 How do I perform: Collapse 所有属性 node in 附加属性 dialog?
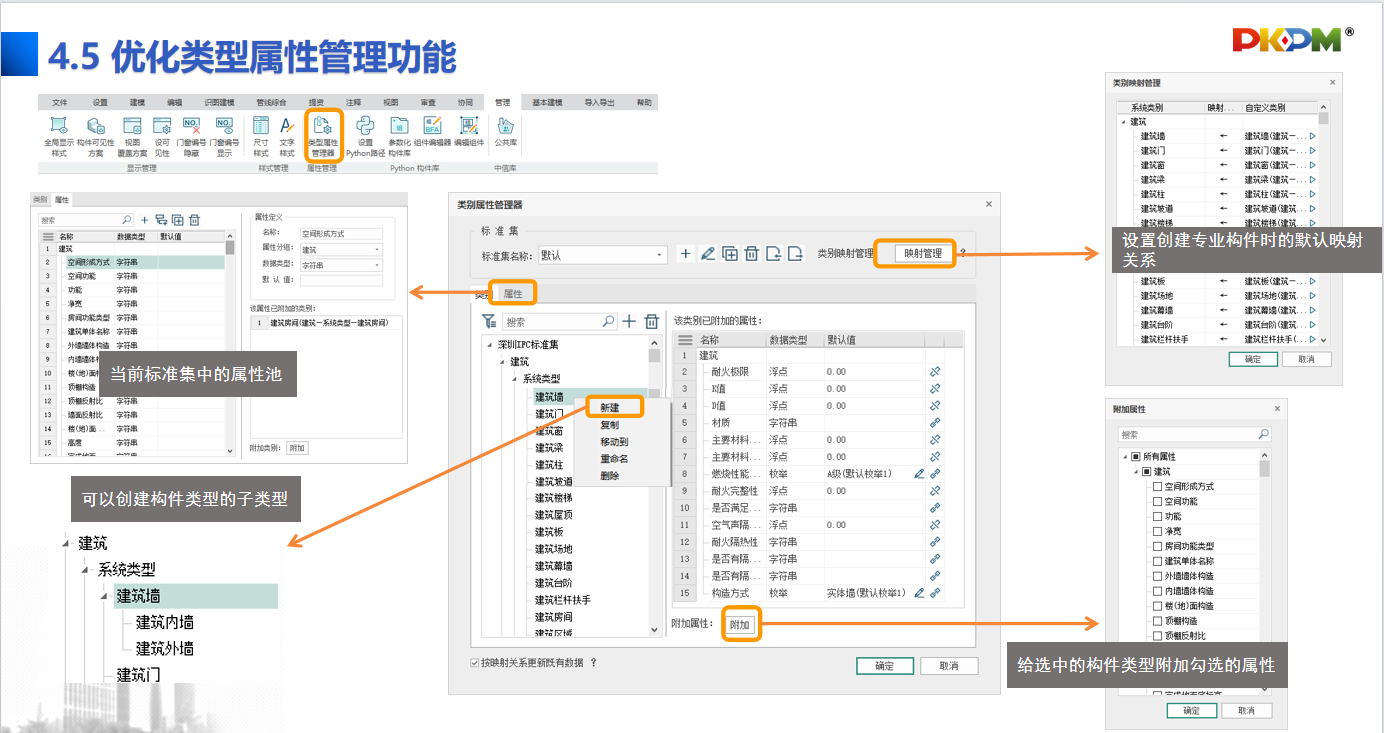(x=1123, y=457)
